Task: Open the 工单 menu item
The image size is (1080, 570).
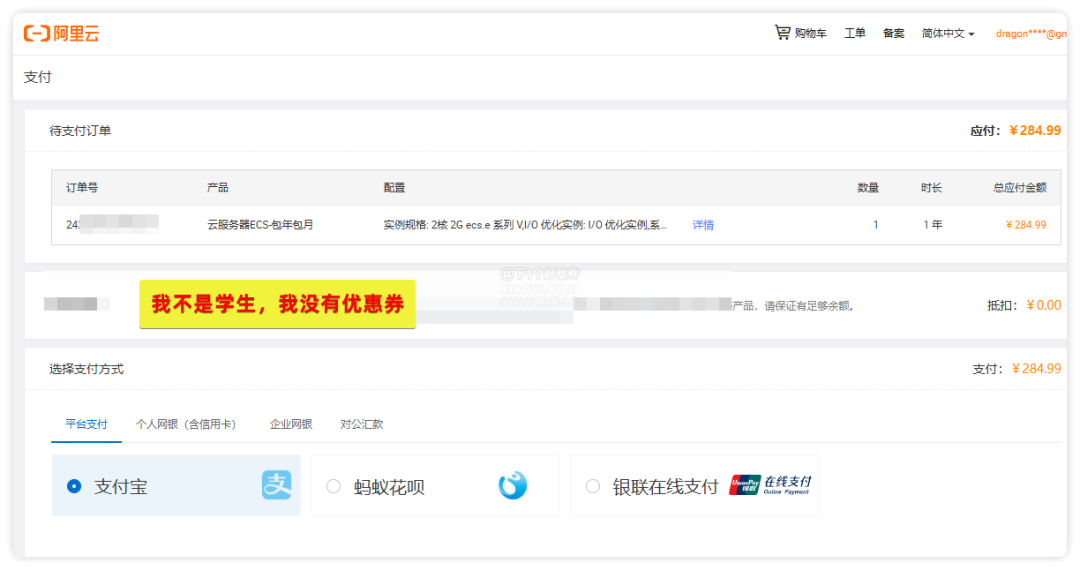Action: pyautogui.click(x=855, y=33)
